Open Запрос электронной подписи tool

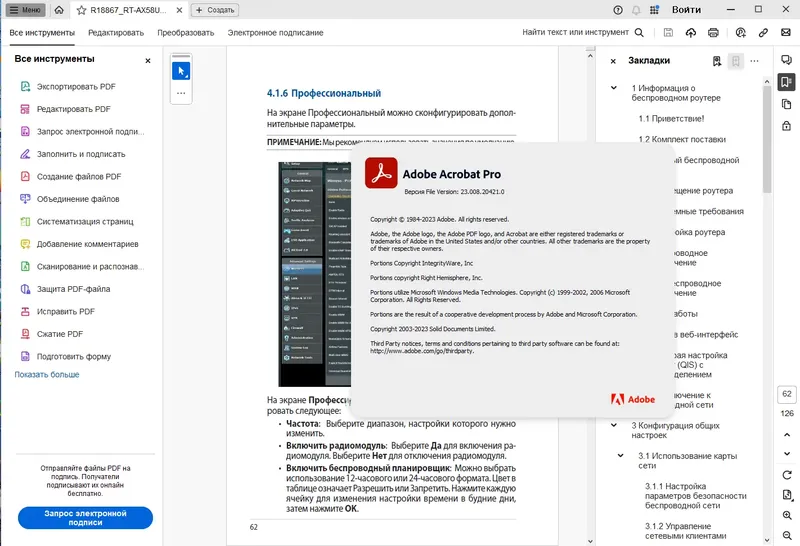point(83,132)
